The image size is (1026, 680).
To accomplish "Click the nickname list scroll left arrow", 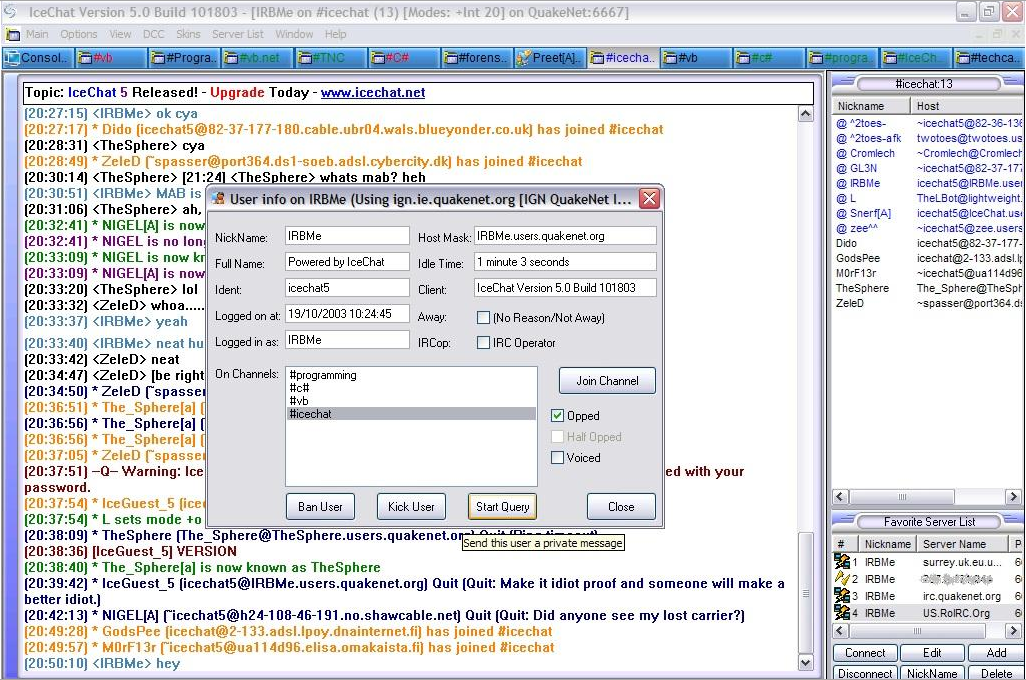I will 841,497.
